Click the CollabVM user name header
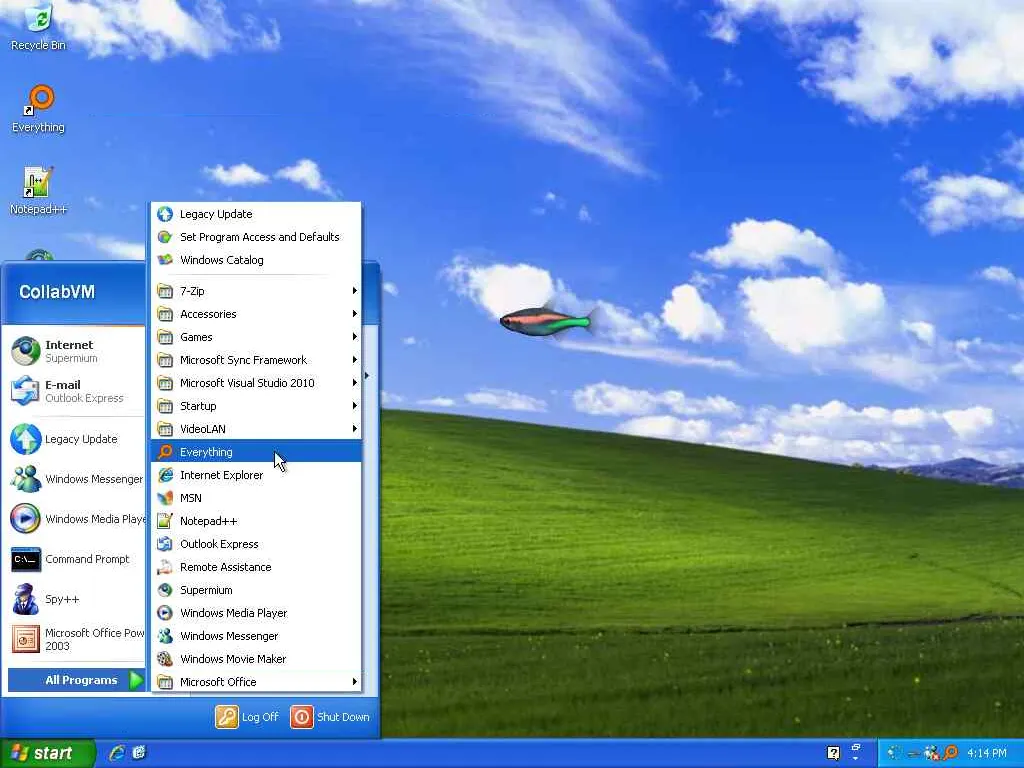This screenshot has height=768, width=1024. coord(57,292)
